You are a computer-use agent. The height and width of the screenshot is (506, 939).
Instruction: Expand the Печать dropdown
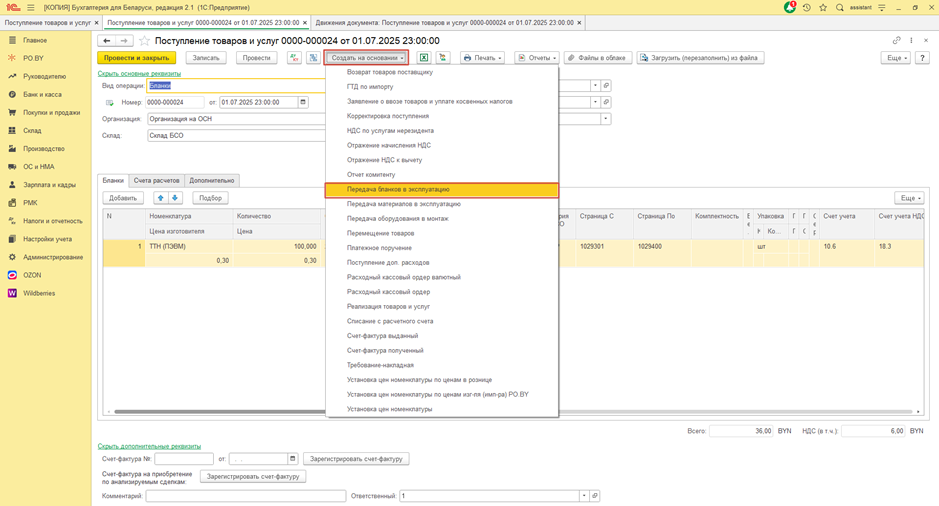click(482, 58)
